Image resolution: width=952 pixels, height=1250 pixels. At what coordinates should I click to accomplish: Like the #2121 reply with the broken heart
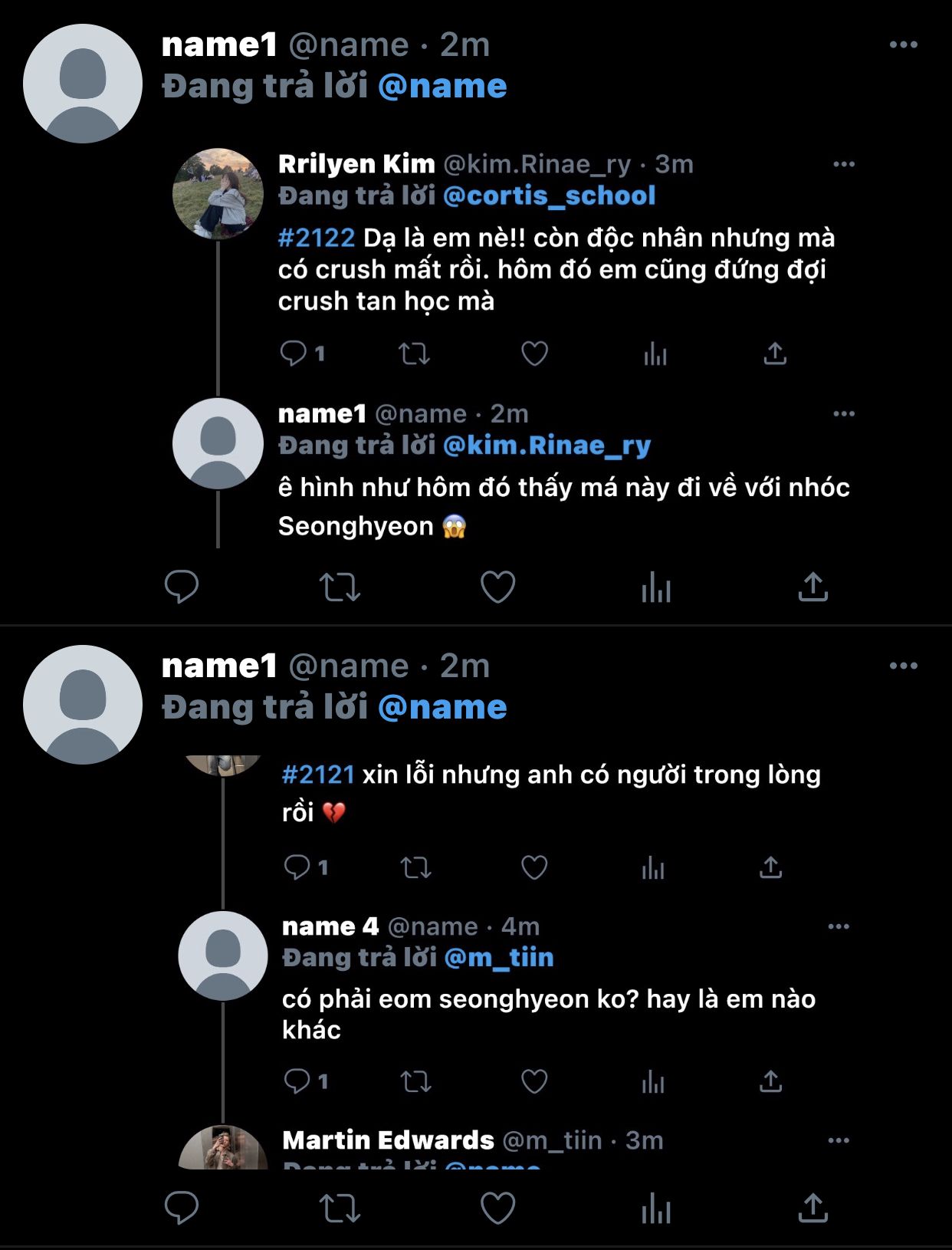tap(534, 867)
